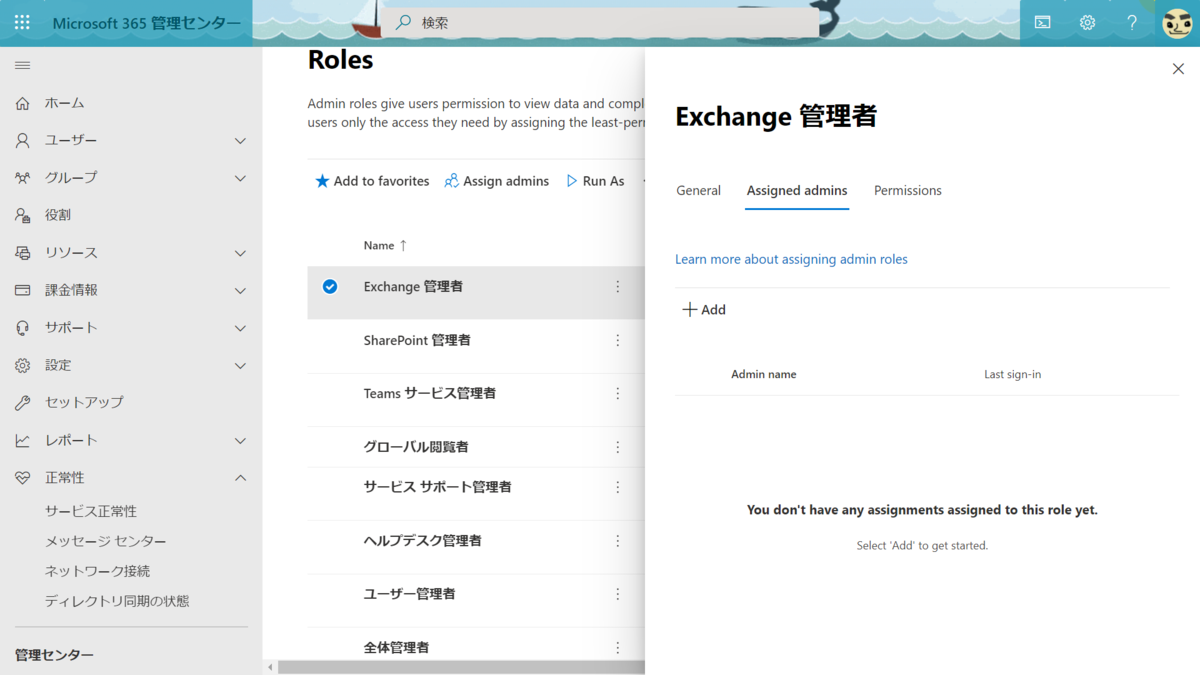
Task: Open more options for Exchange 管理者 row
Action: tap(617, 287)
